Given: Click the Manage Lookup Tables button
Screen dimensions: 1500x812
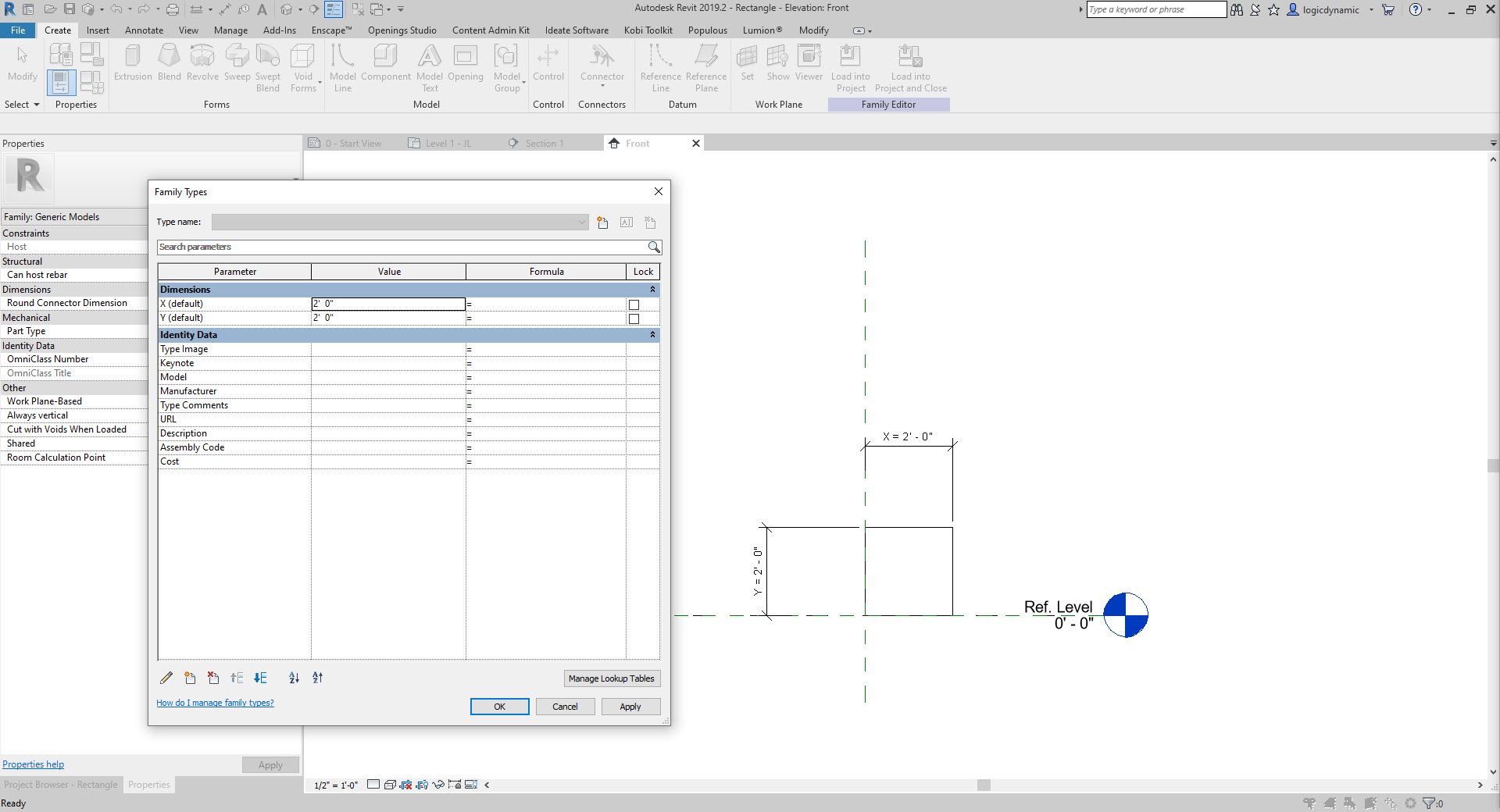Looking at the screenshot, I should (612, 678).
